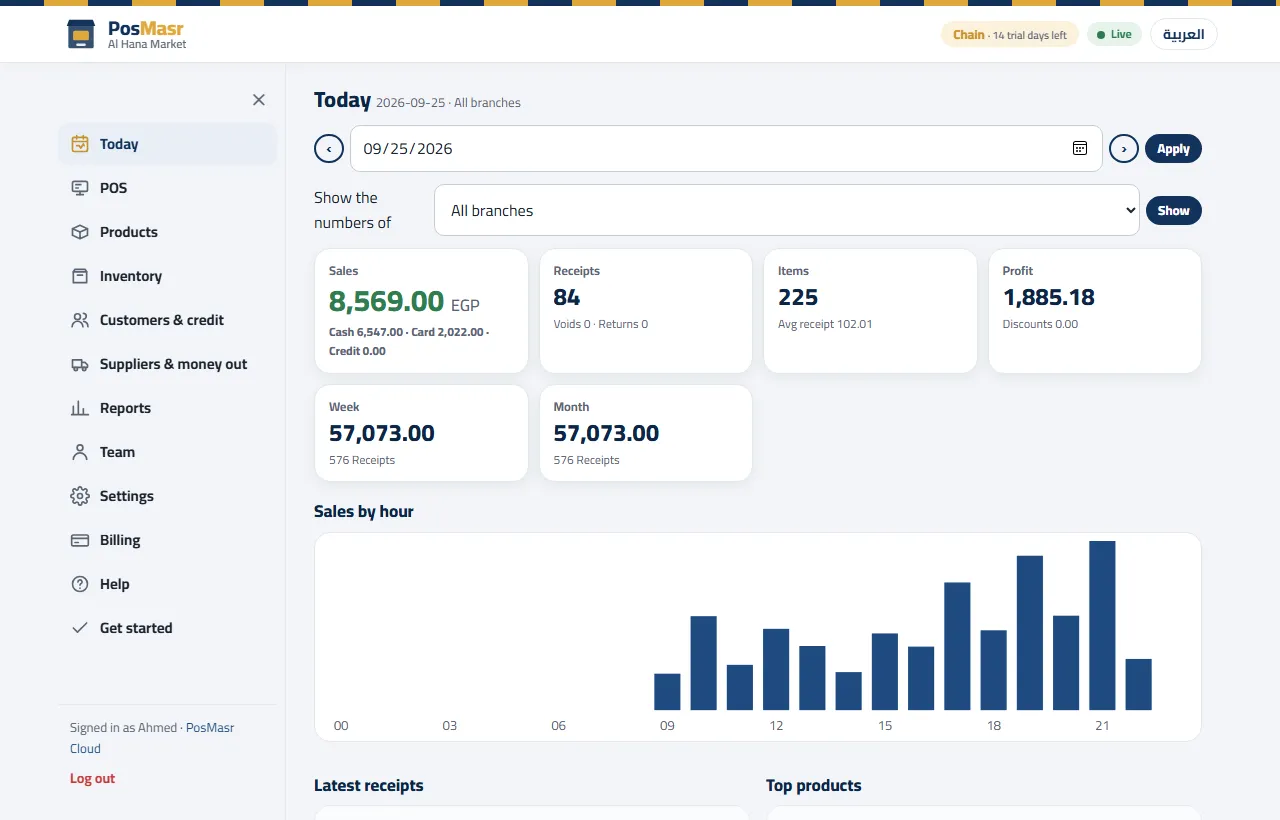Click the Top products heading
The width and height of the screenshot is (1280, 820).
pos(813,785)
